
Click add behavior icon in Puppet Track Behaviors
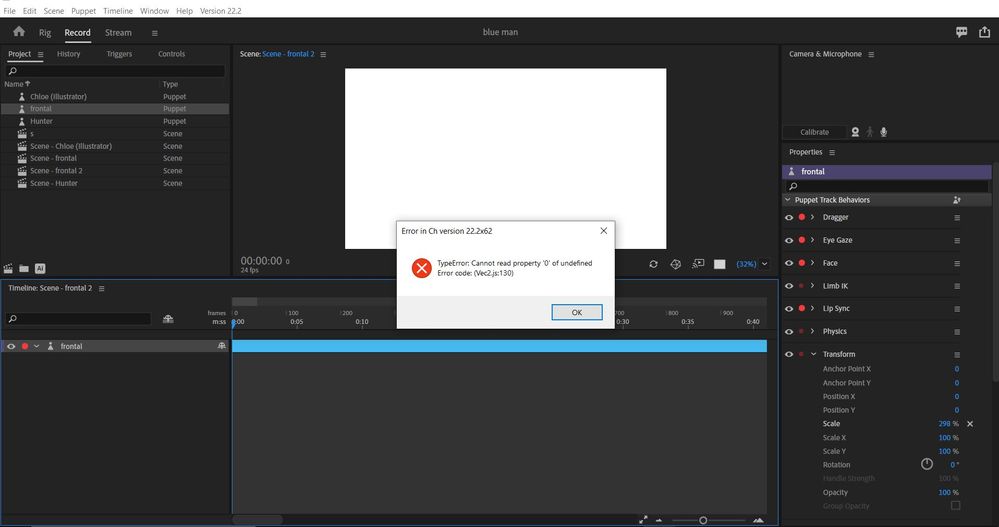[x=956, y=200]
